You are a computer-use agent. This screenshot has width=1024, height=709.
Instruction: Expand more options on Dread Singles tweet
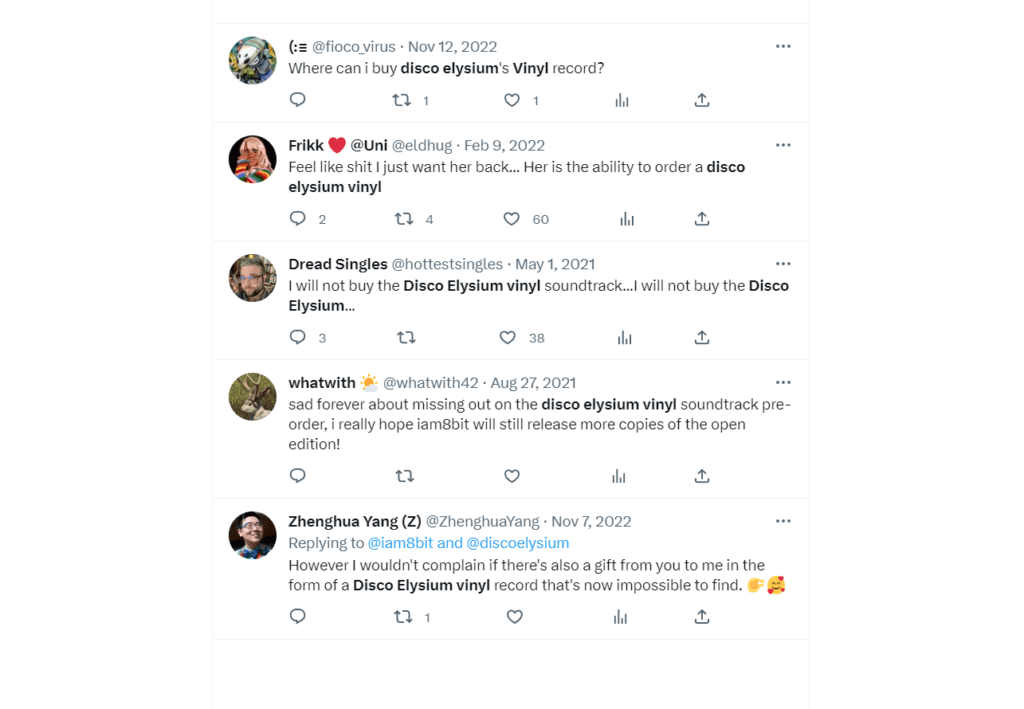(783, 264)
